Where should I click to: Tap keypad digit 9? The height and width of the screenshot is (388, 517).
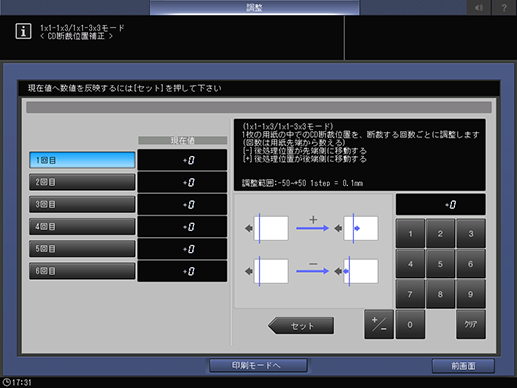click(x=471, y=294)
